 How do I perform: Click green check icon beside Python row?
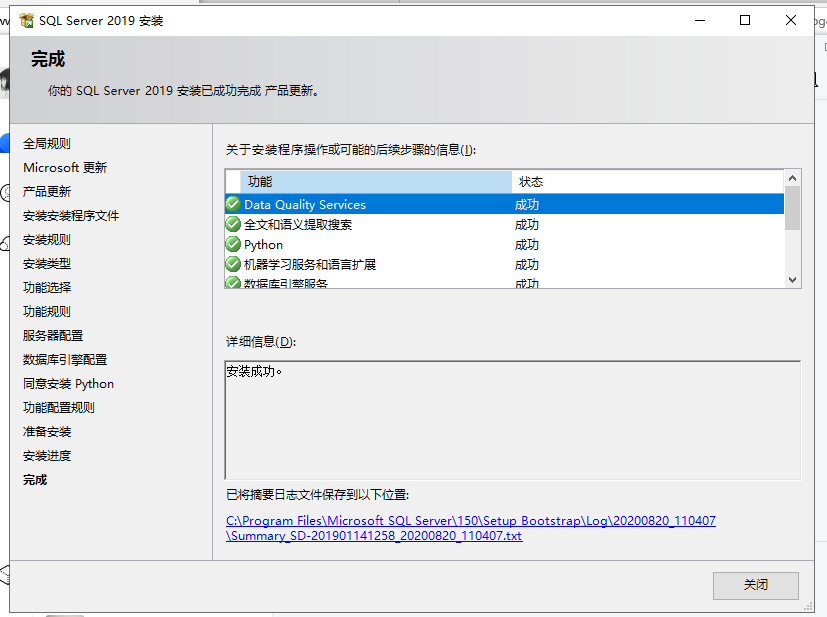[x=233, y=244]
